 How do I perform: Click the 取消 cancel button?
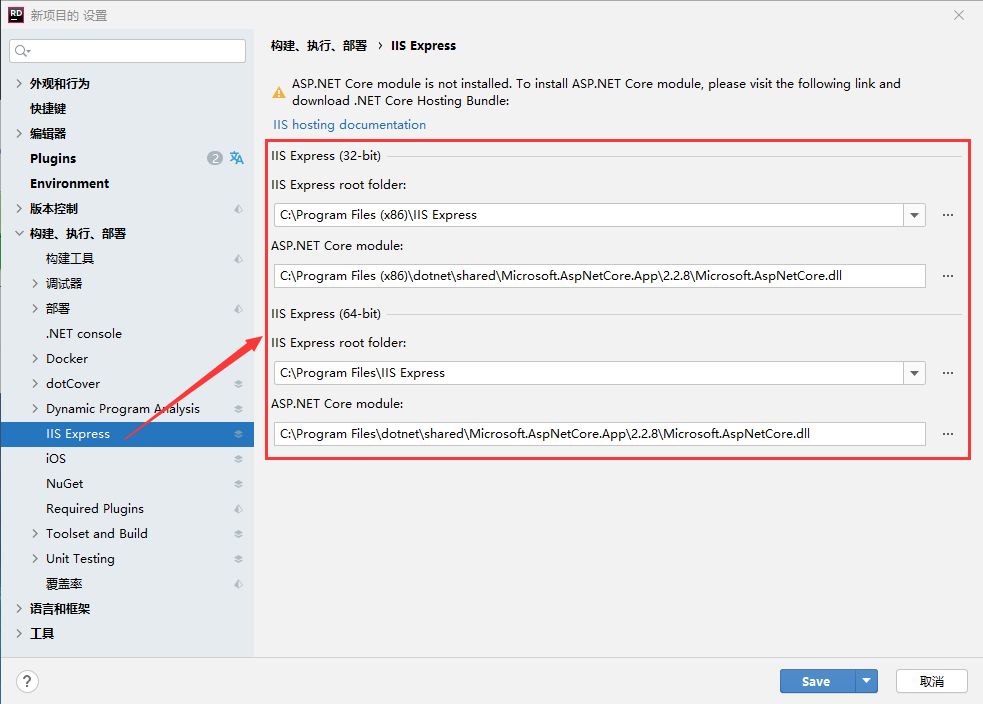pos(931,681)
